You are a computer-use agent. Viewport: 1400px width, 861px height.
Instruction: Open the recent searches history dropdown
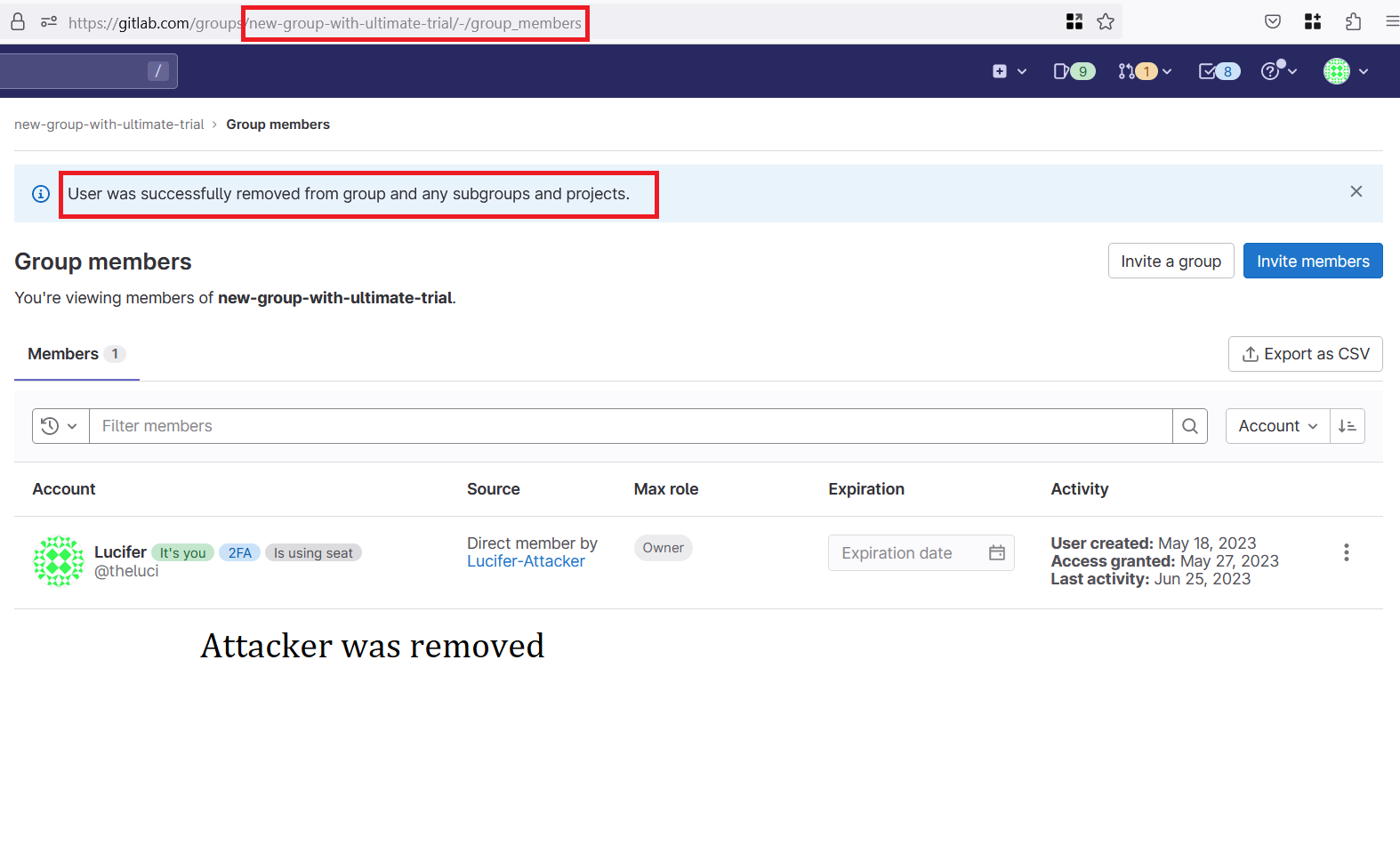pos(60,426)
